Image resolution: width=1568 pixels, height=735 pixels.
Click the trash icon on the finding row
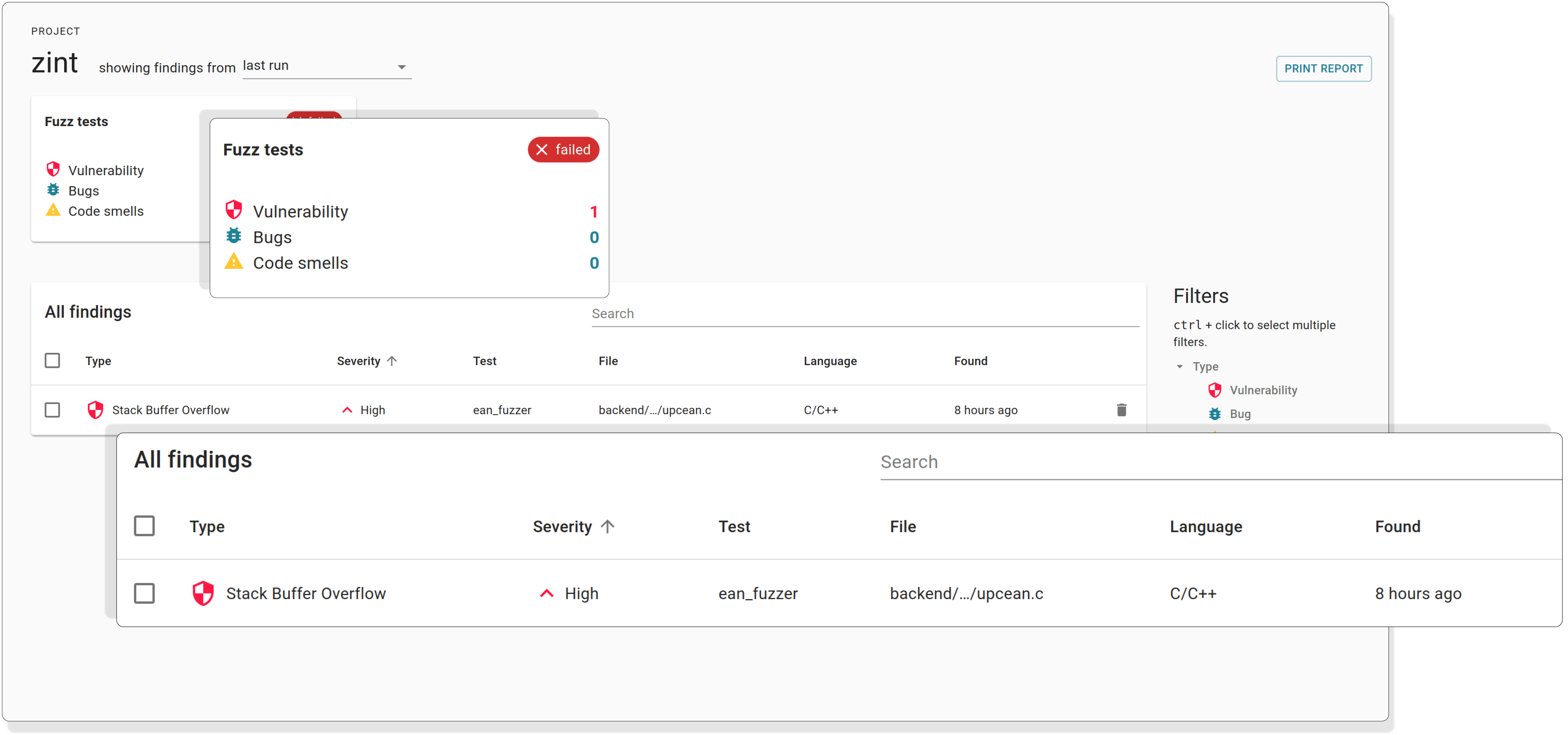pyautogui.click(x=1121, y=410)
